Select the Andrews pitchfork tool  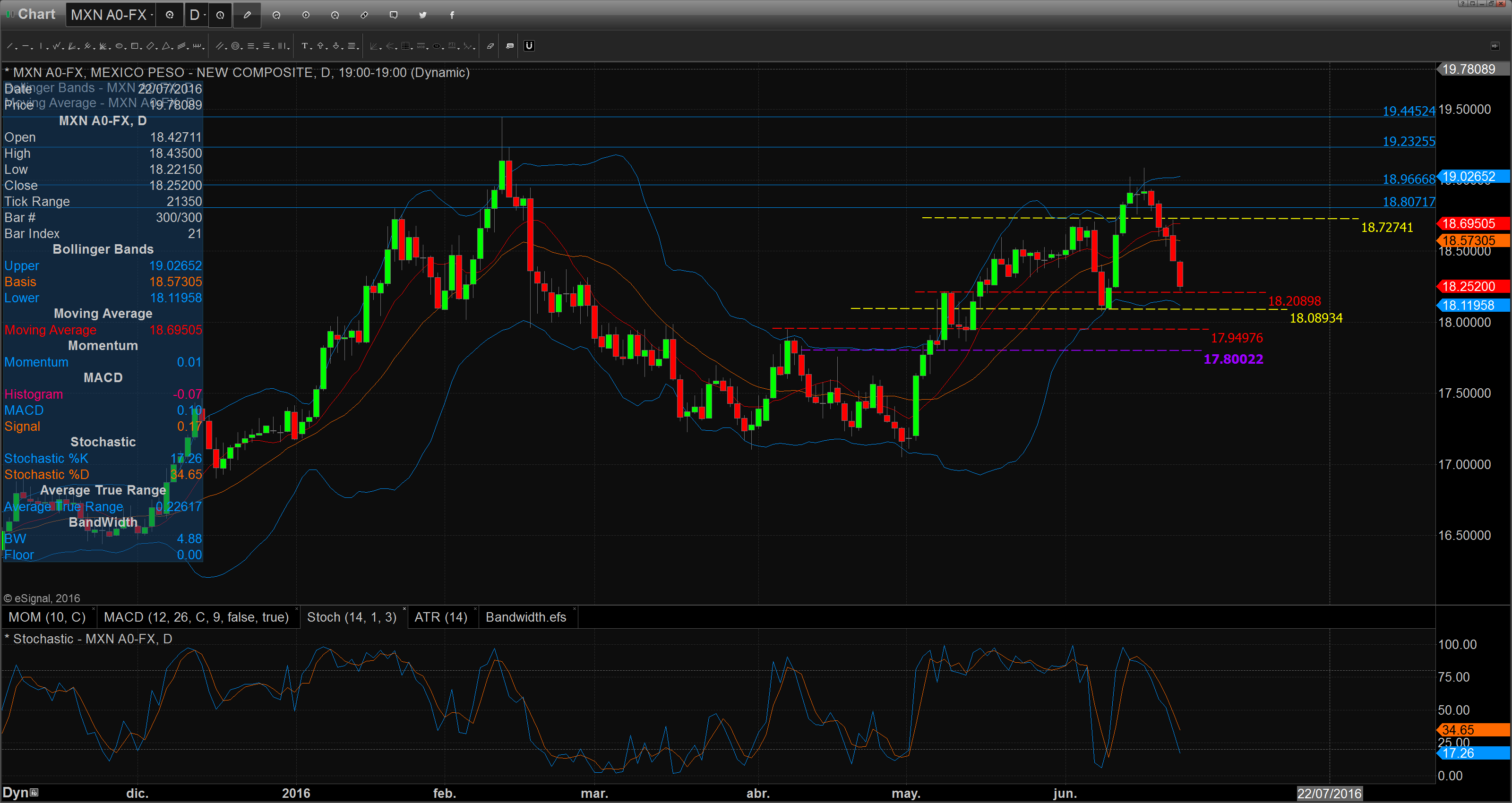click(x=87, y=46)
